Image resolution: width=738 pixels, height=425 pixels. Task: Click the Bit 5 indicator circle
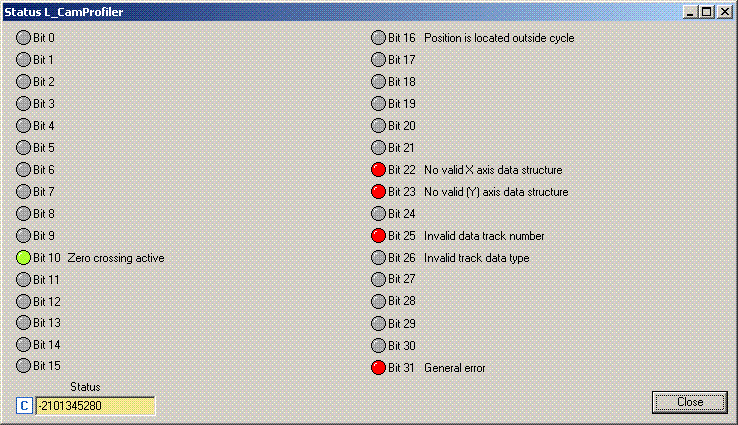coord(24,148)
